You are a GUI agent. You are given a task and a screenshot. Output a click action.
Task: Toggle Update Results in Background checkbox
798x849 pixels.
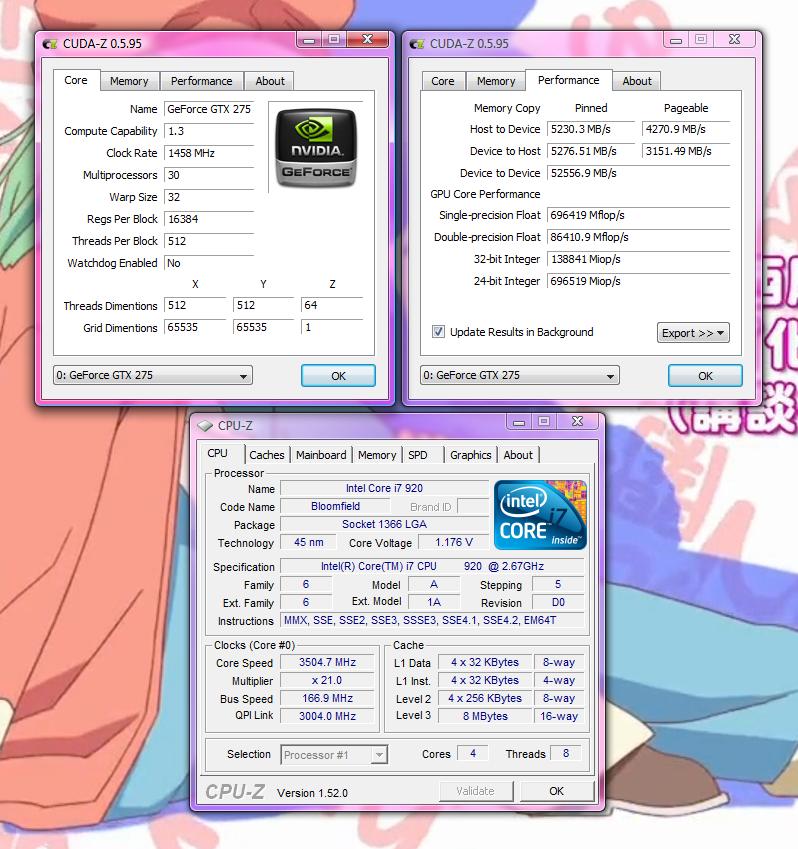(438, 332)
